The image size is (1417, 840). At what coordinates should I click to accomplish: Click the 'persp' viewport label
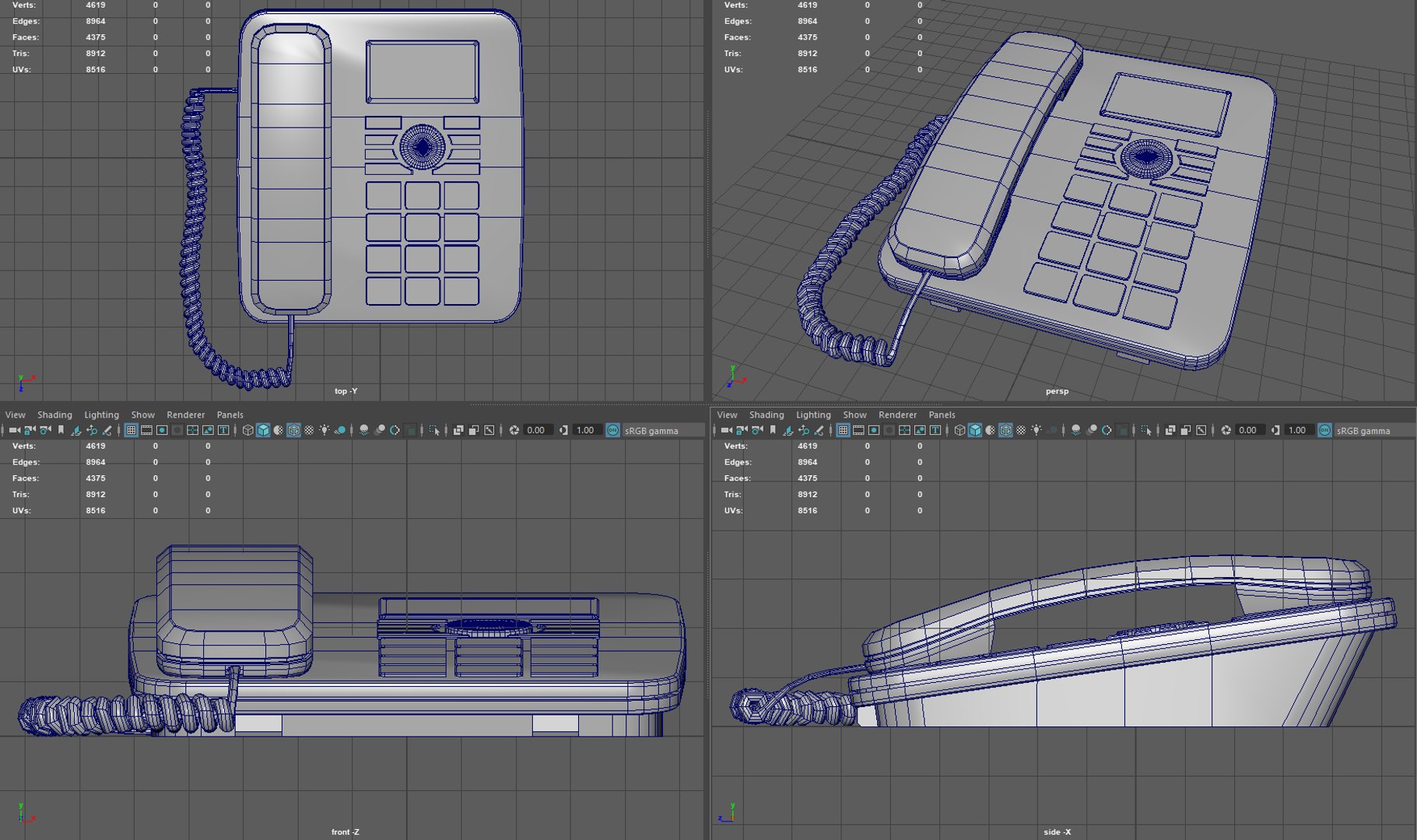[1057, 391]
